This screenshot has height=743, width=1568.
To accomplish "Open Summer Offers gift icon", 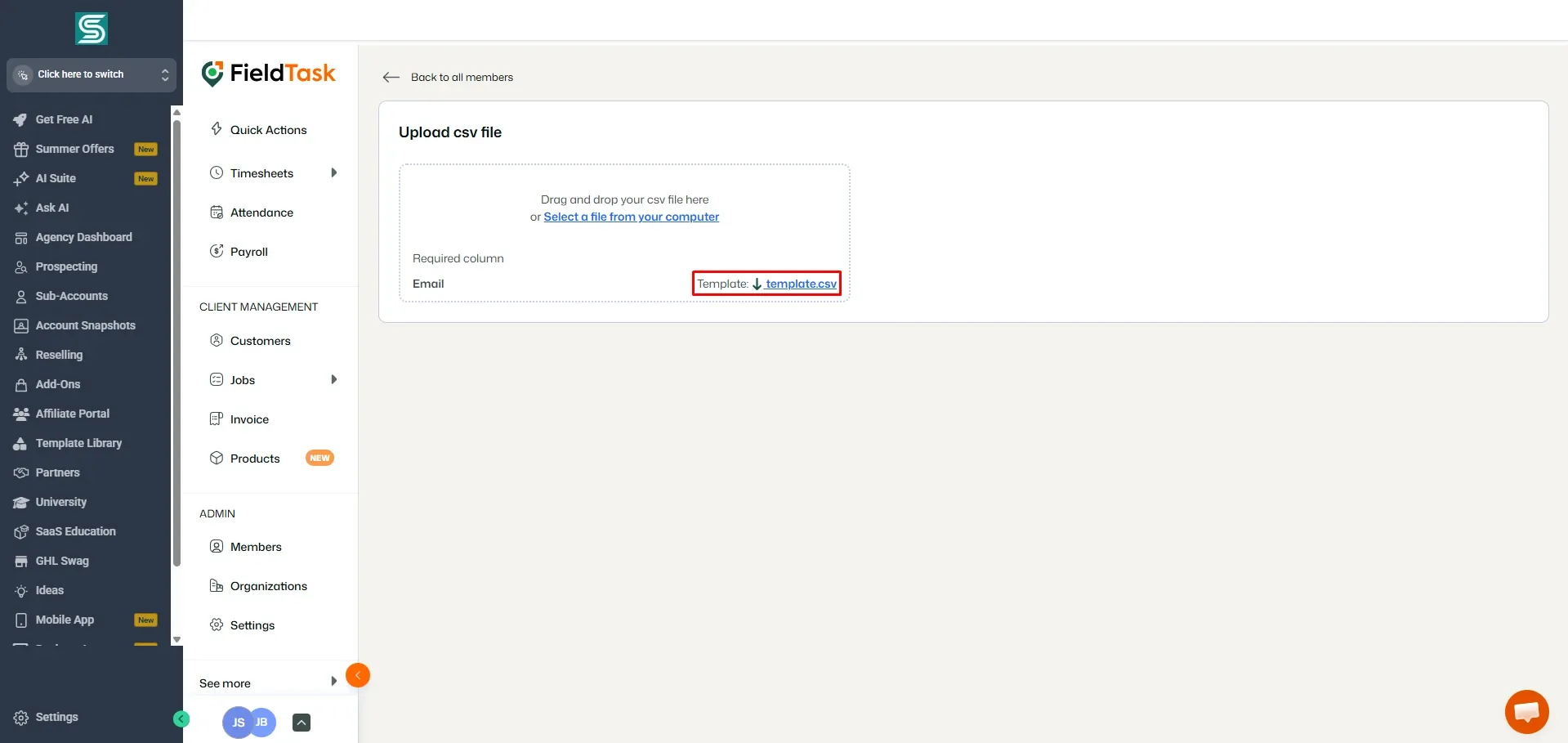I will 20,149.
